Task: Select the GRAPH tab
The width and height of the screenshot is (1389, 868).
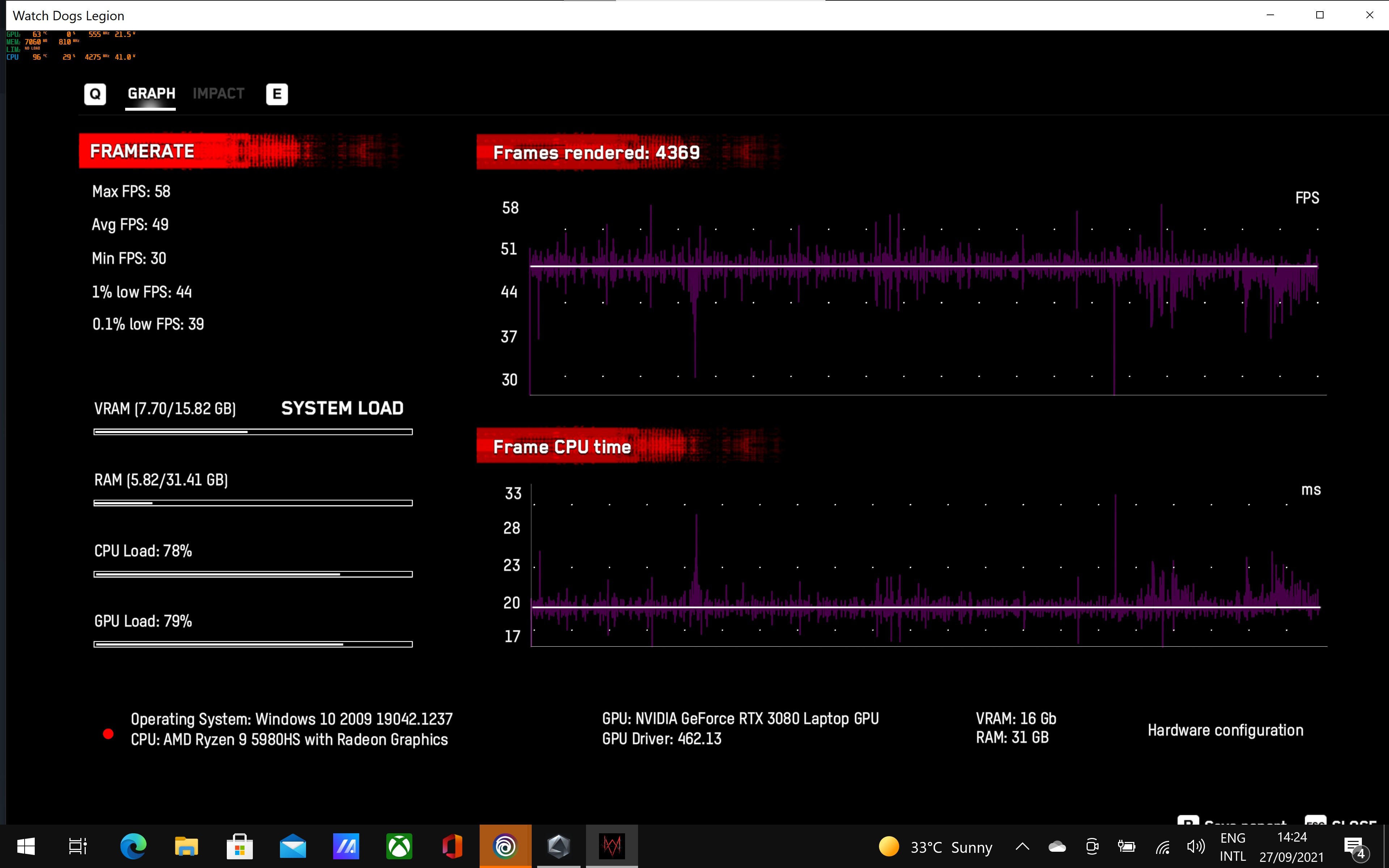Action: pyautogui.click(x=151, y=94)
